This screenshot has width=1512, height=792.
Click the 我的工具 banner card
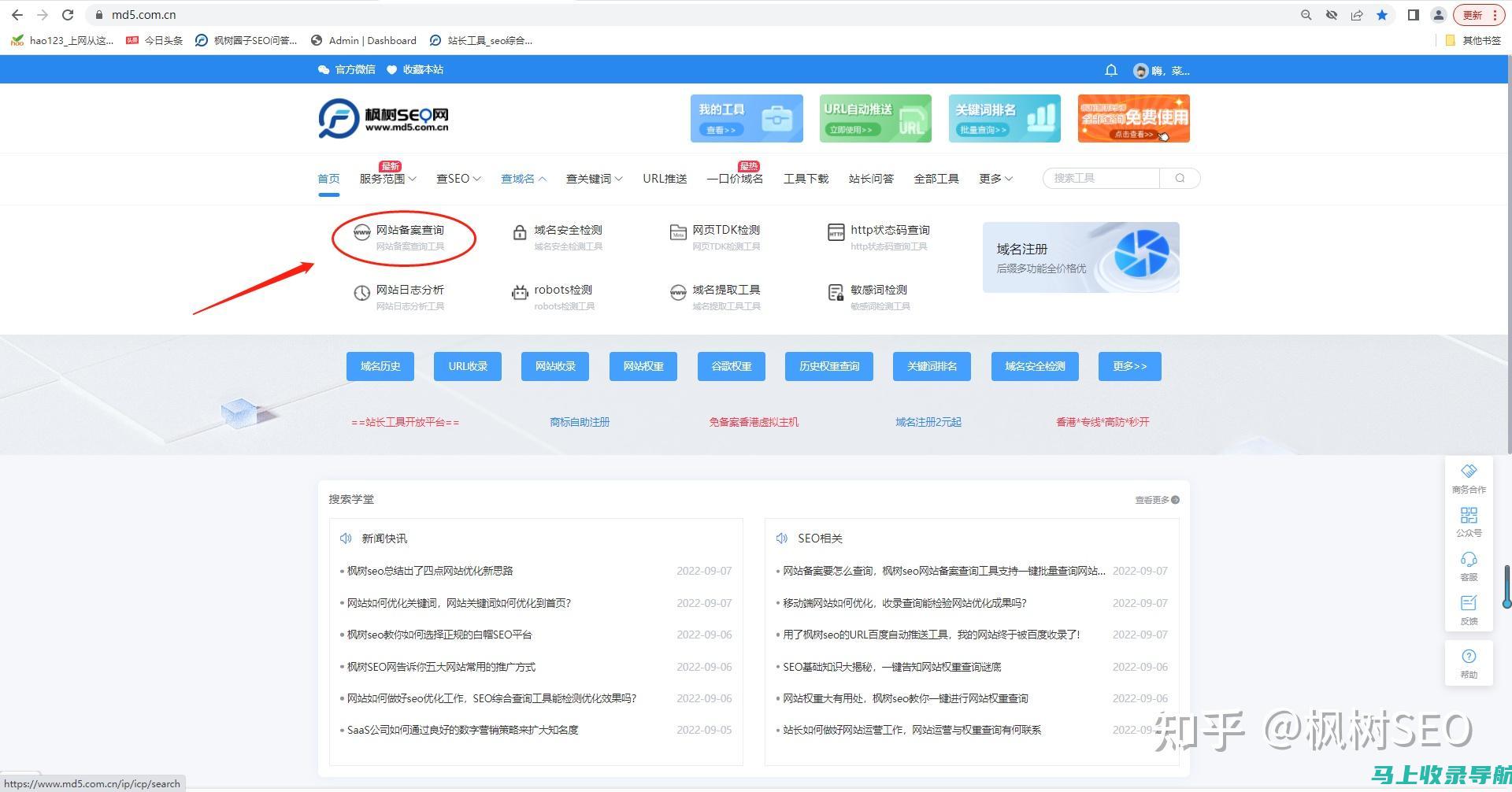click(747, 118)
